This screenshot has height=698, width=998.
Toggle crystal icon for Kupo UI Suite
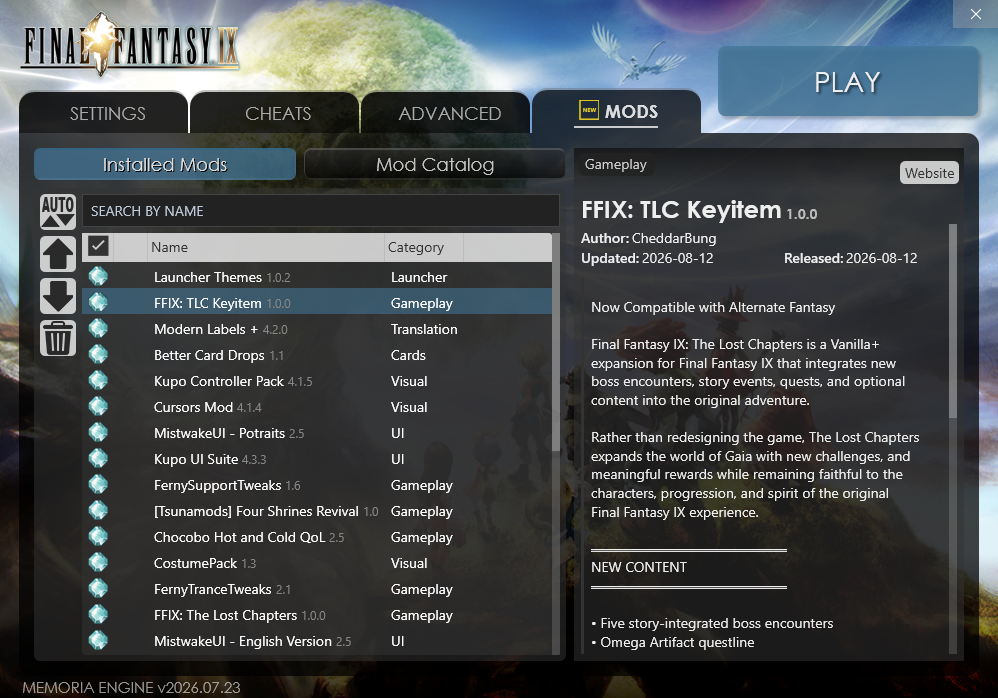pos(98,459)
